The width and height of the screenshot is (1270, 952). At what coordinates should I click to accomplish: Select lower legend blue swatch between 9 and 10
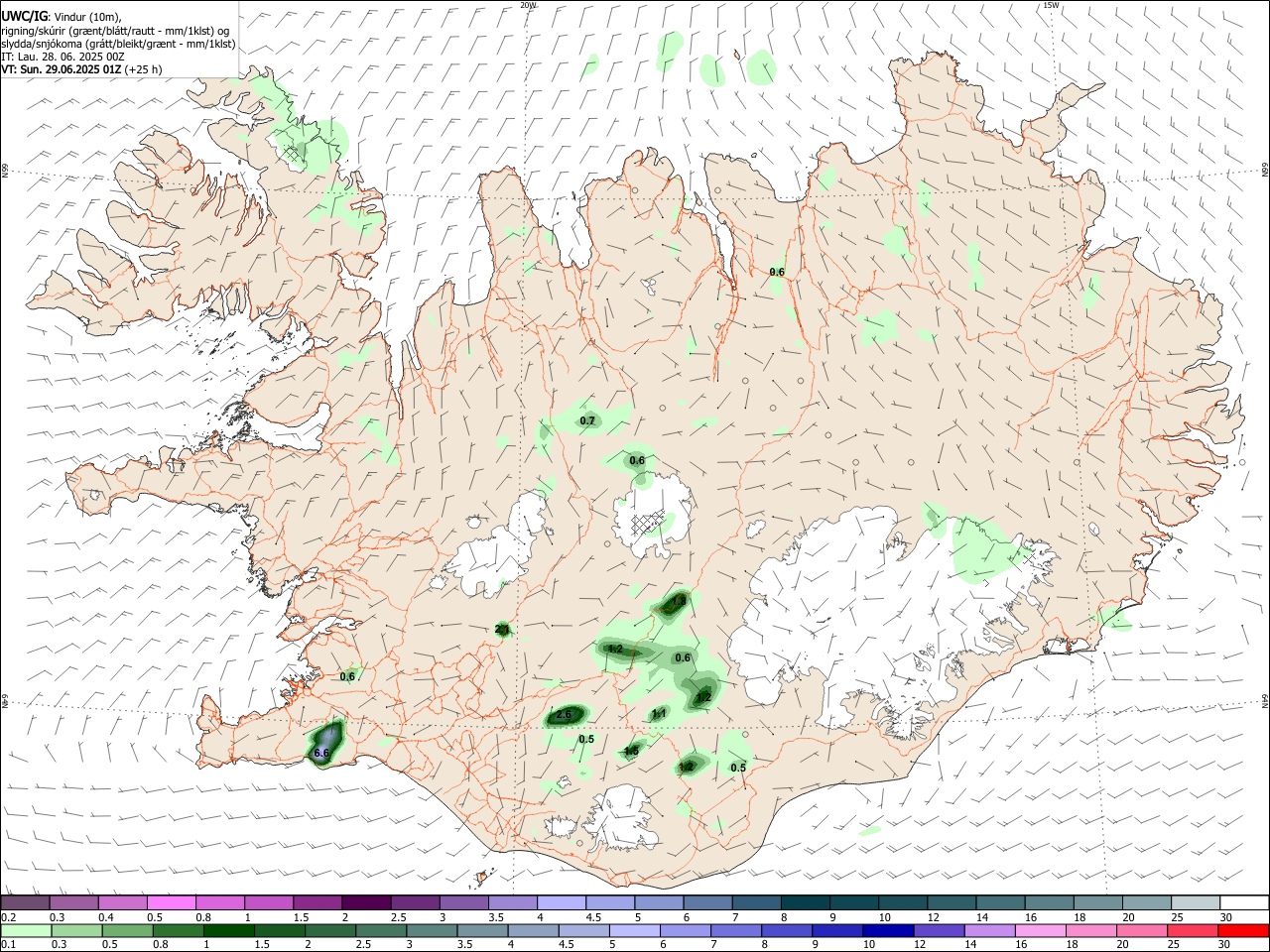[836, 930]
